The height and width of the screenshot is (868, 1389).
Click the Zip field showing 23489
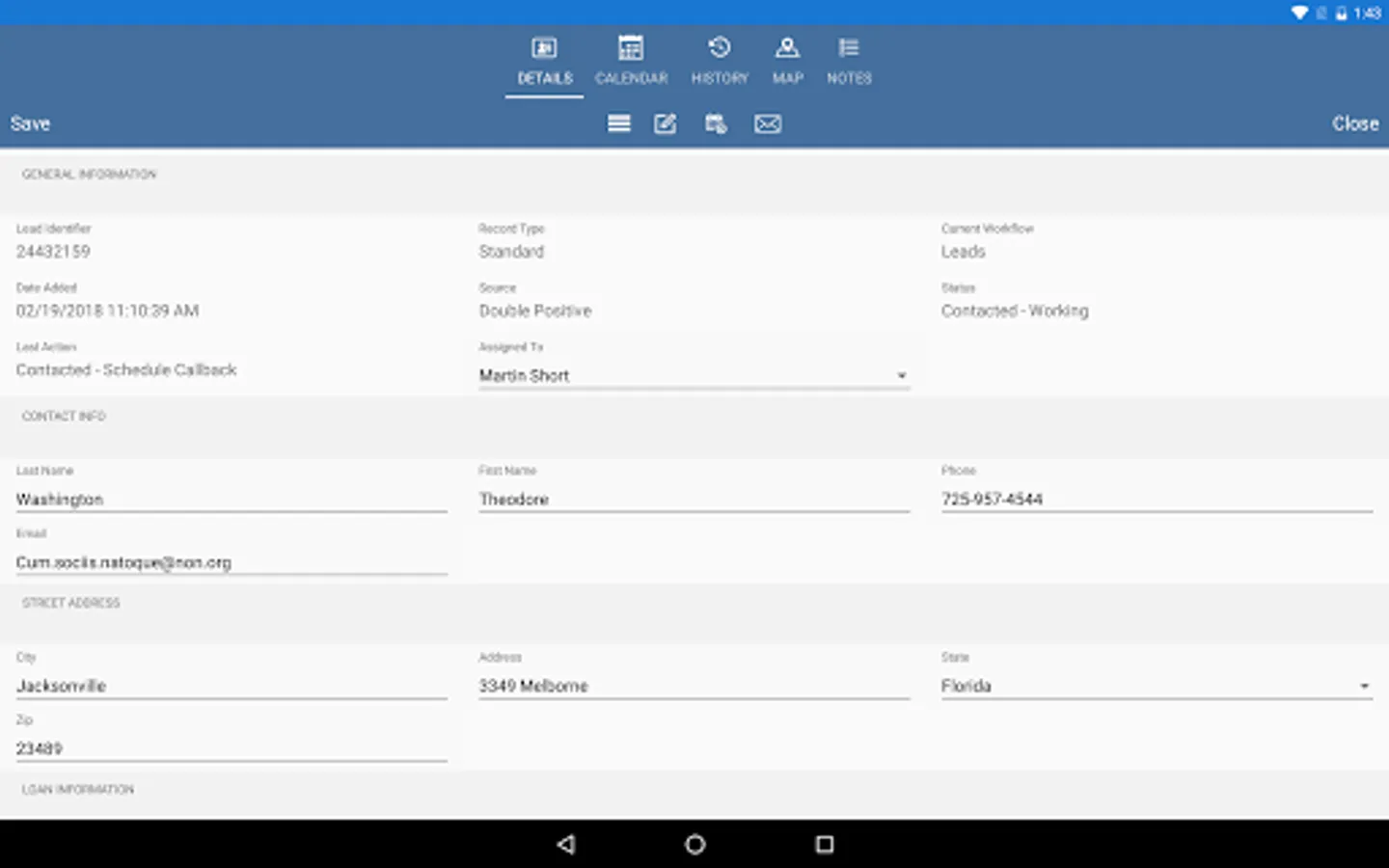tap(231, 748)
